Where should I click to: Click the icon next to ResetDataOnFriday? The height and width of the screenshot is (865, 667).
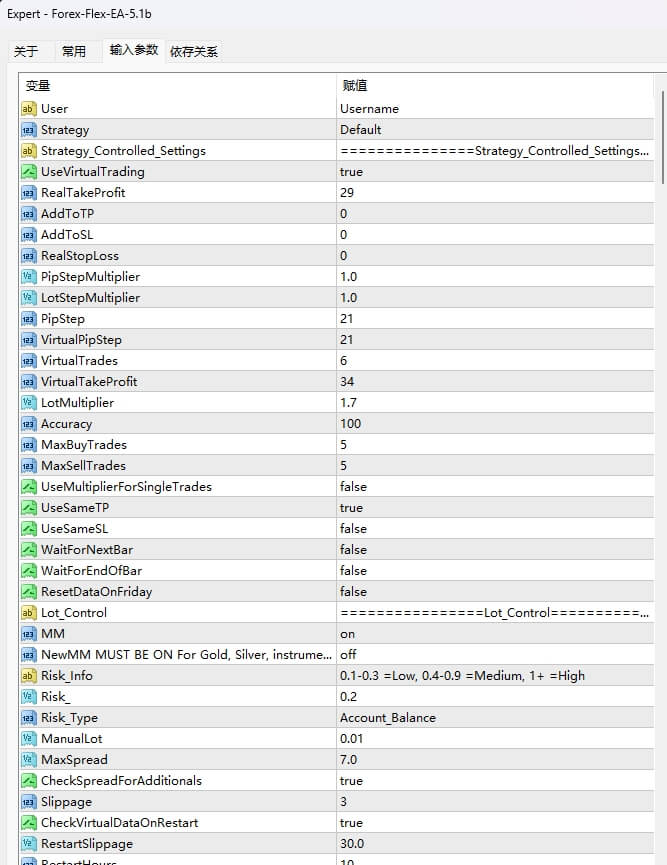[29, 591]
